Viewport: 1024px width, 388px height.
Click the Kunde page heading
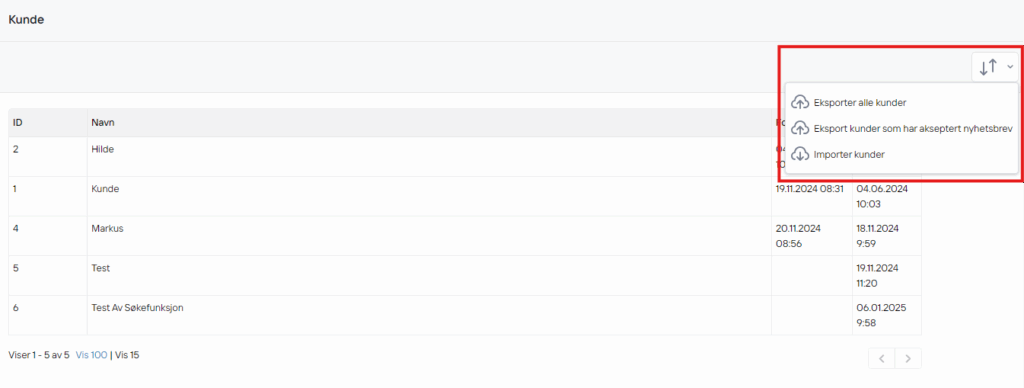[26, 20]
